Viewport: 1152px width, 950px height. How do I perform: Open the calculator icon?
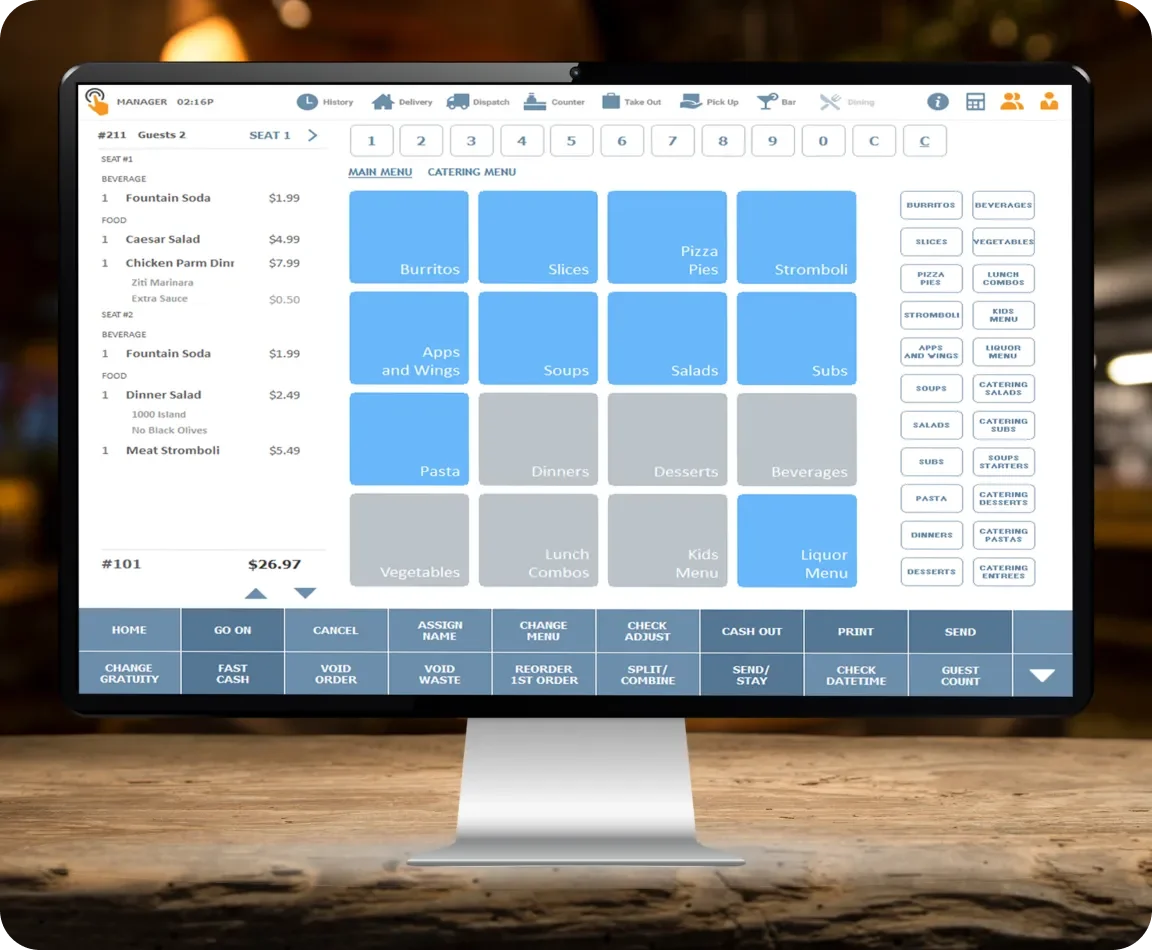tap(975, 101)
